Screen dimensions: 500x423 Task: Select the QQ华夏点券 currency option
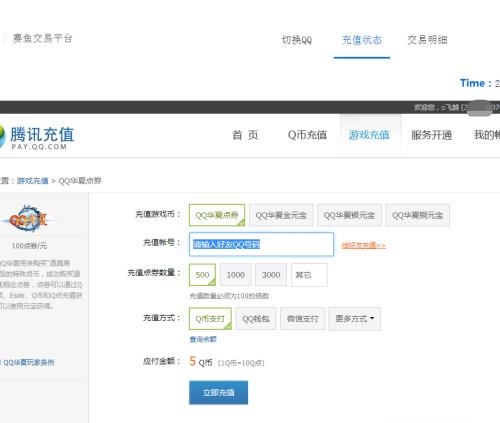click(217, 215)
